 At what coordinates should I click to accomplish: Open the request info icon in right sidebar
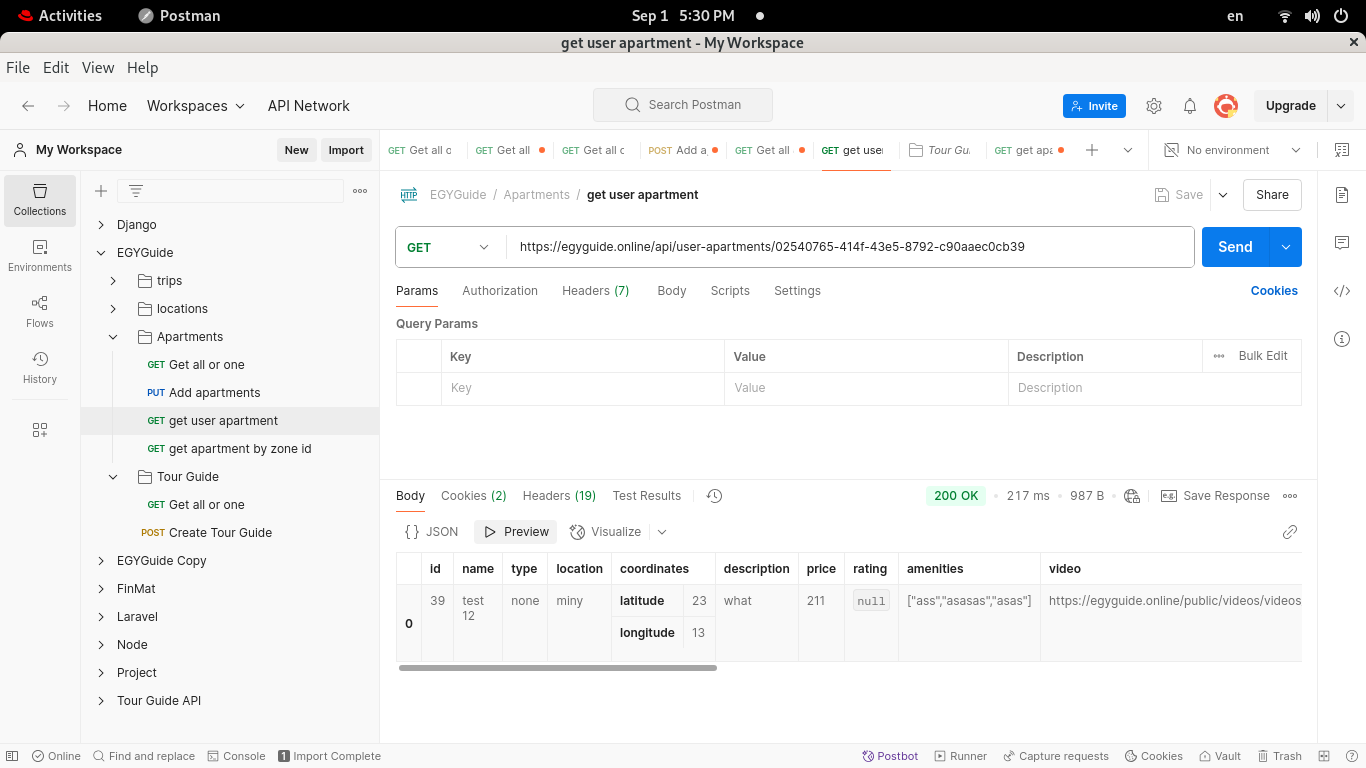click(1342, 339)
